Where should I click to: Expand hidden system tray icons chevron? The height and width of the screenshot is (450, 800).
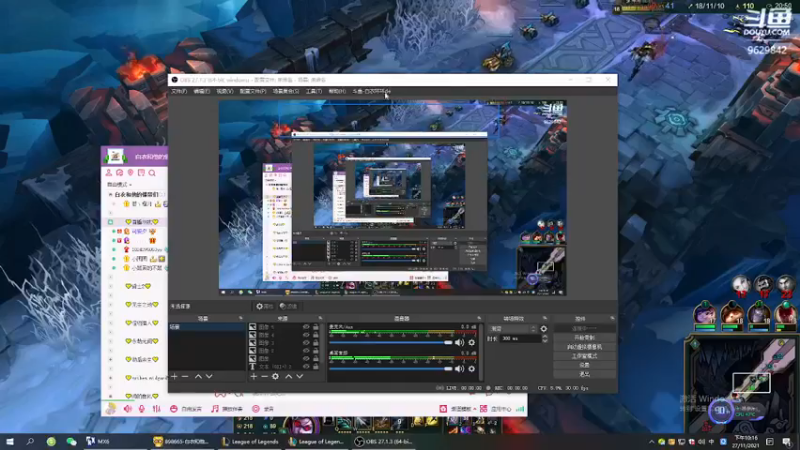pos(652,442)
